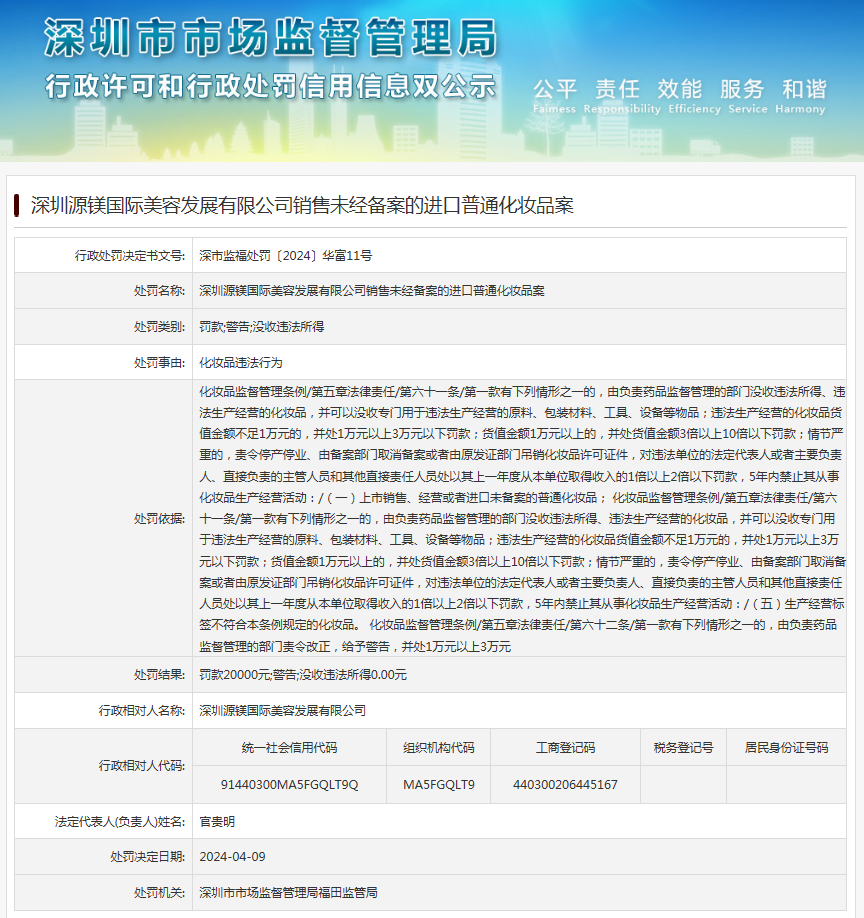Click the 效能 Efficiency slogan
Viewport: 864px width, 918px height.
coord(694,96)
